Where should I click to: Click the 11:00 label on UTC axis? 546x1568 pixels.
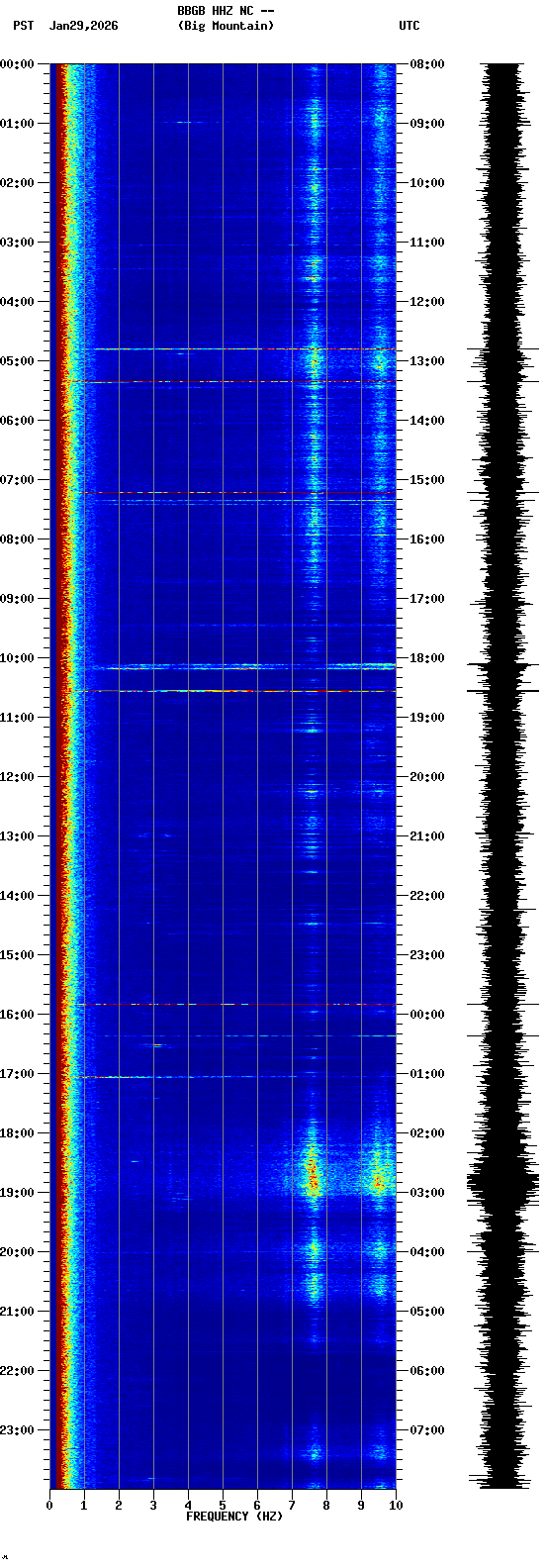click(x=427, y=243)
